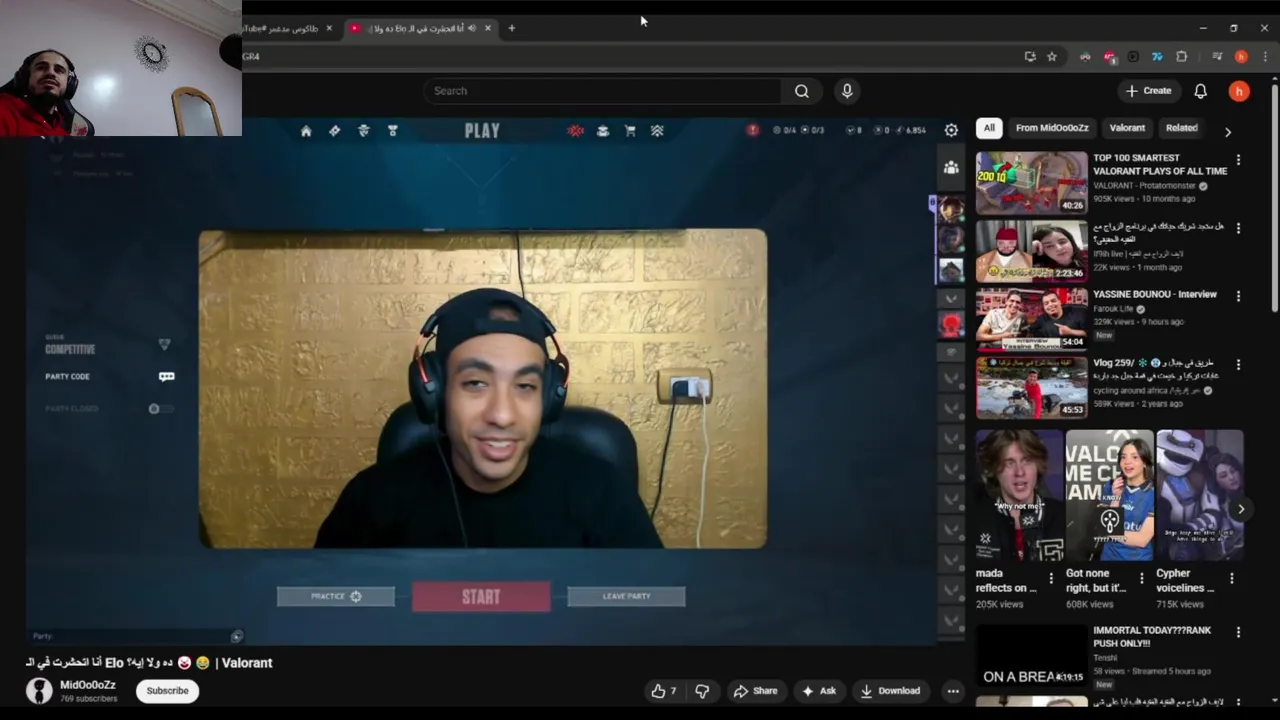The width and height of the screenshot is (1280, 720).
Task: Open options for TOP 100 SMARTEST VALORANT PLAYS
Action: pyautogui.click(x=1238, y=160)
